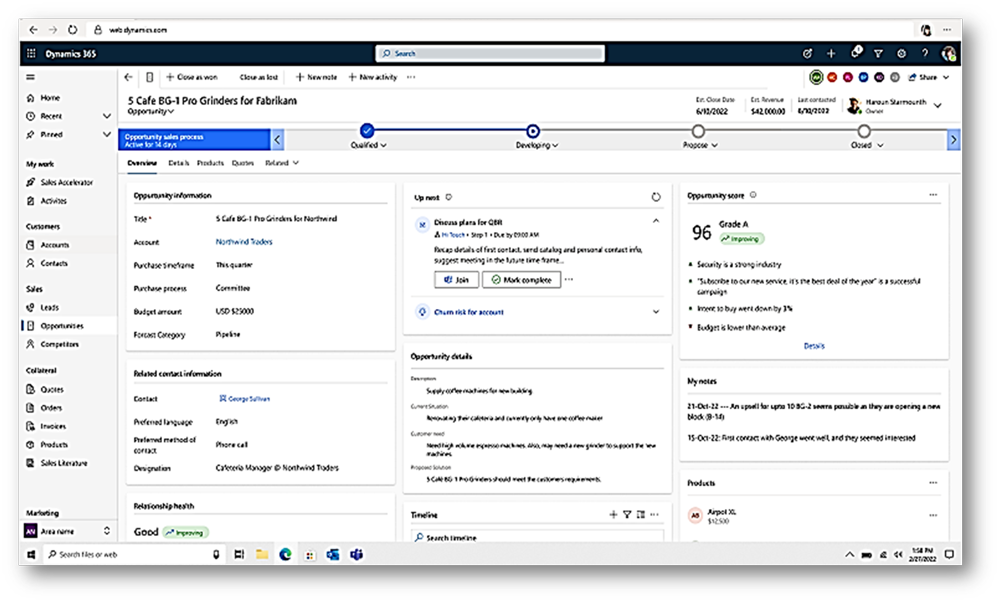Open the Dynamics 365 app launcher waffle
Viewport: 1000px width, 603px height.
tap(31, 53)
